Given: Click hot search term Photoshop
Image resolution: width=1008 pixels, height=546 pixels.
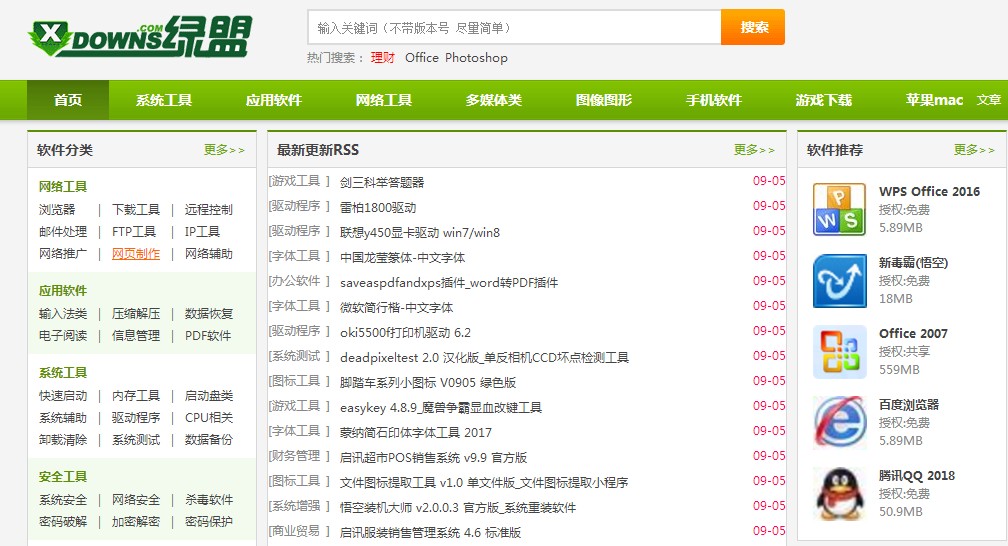Looking at the screenshot, I should tap(476, 58).
